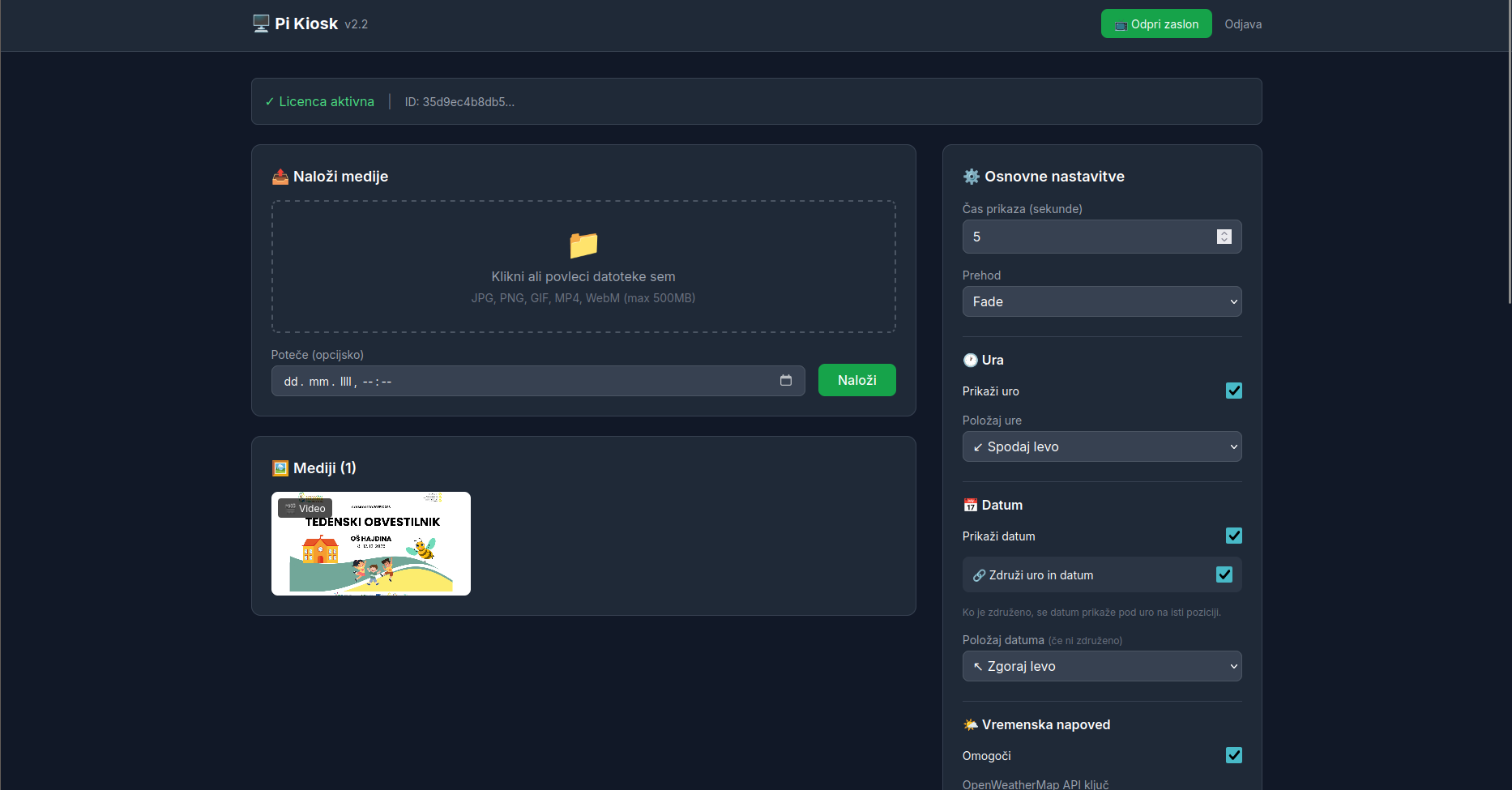Toggle the Omogoči weather checkbox

[x=1233, y=755]
